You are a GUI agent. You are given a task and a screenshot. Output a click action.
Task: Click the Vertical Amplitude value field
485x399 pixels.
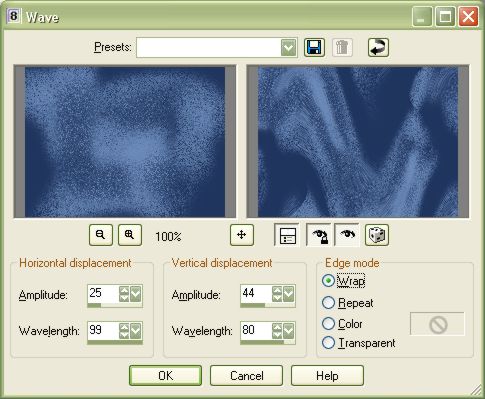click(256, 294)
